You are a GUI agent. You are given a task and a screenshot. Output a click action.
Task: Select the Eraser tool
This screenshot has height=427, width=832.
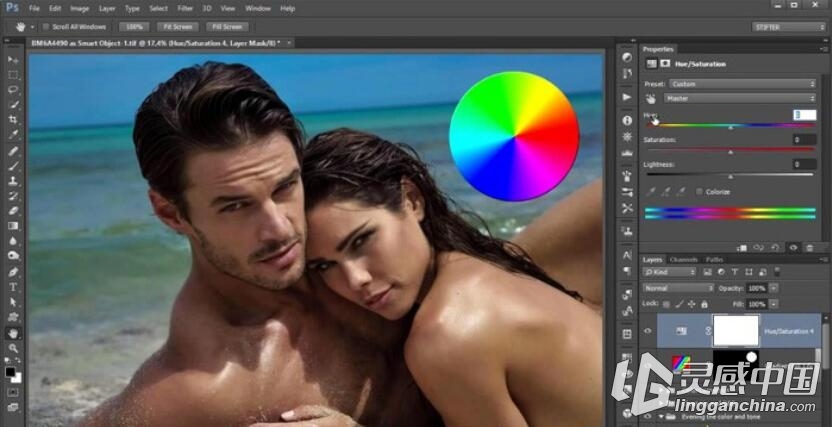point(13,211)
